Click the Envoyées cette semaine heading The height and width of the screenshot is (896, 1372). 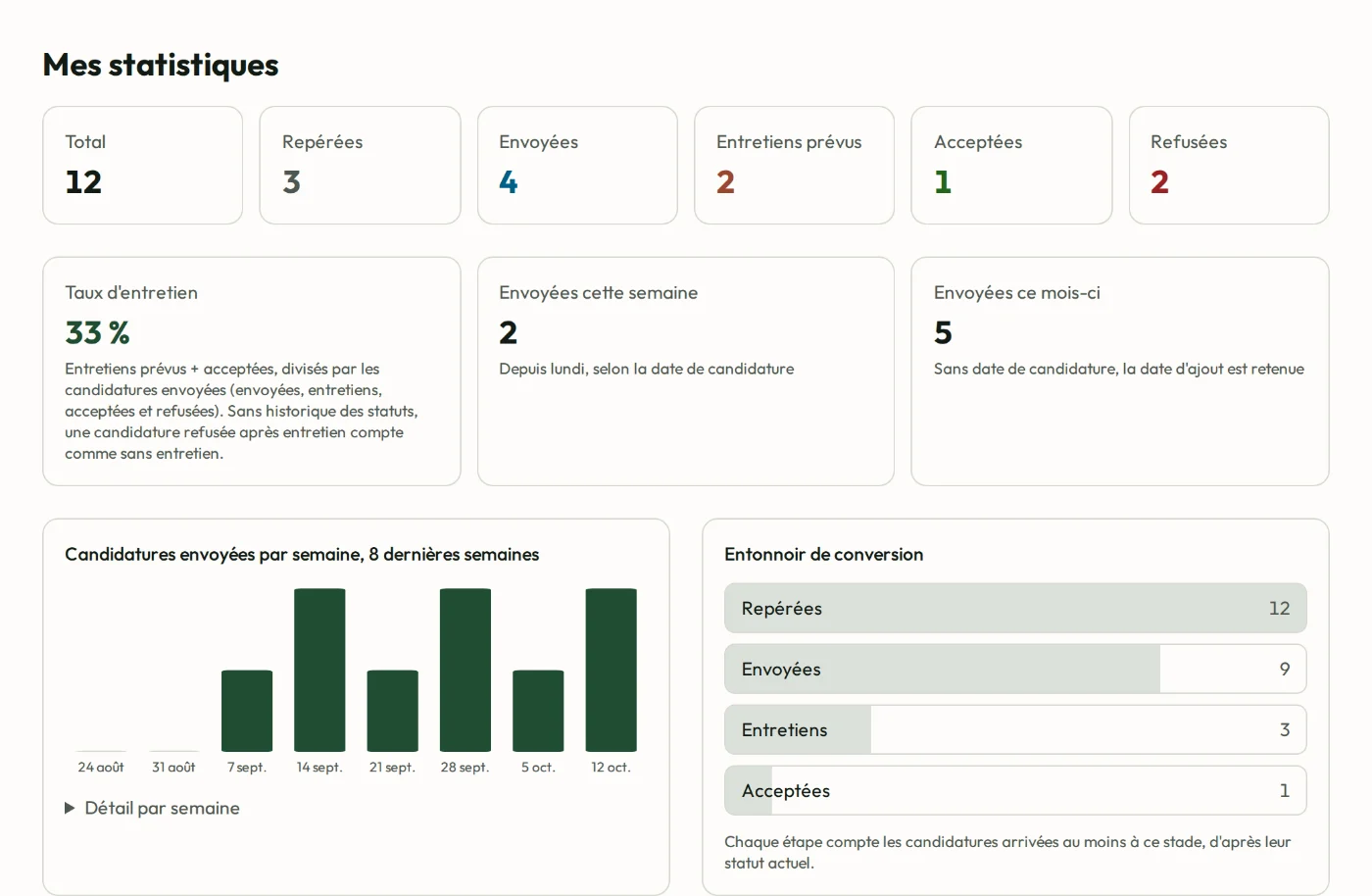(x=598, y=292)
